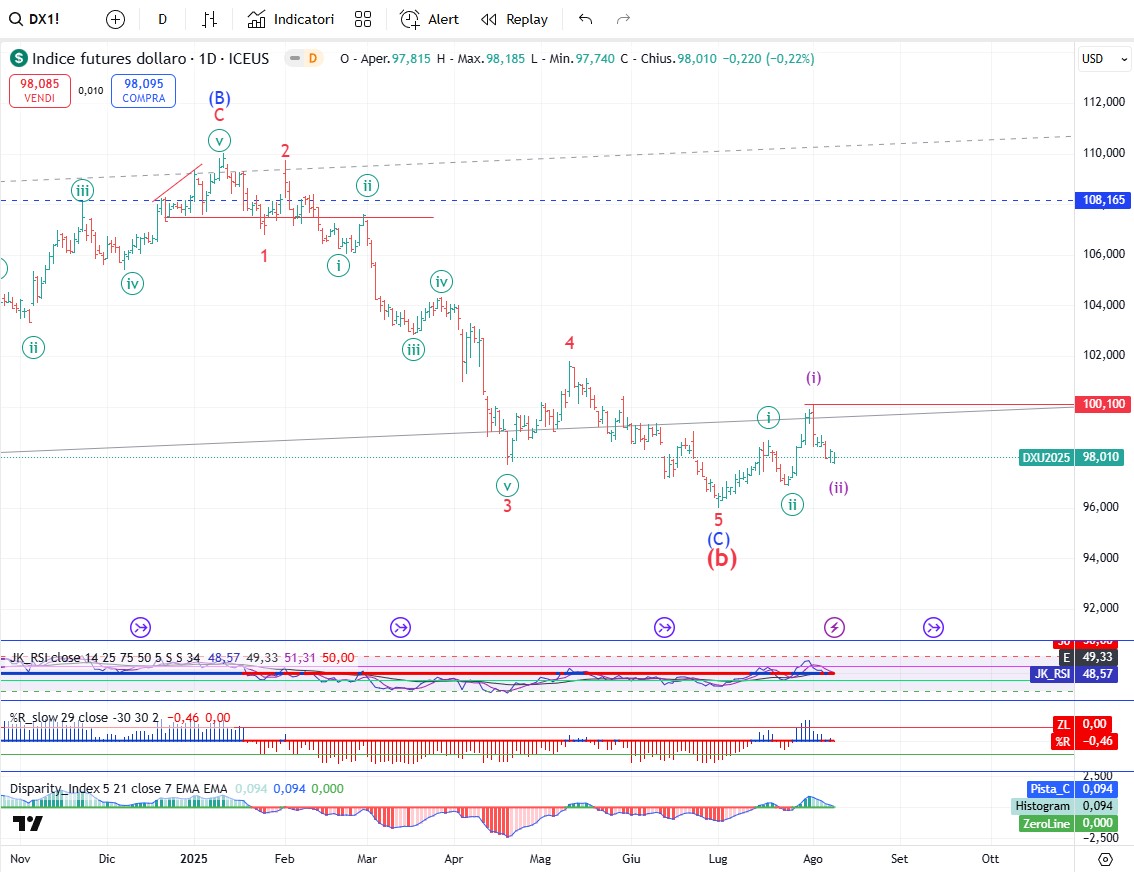Image resolution: width=1134 pixels, height=872 pixels.
Task: Select the blue (C) wave label
Action: 718,539
